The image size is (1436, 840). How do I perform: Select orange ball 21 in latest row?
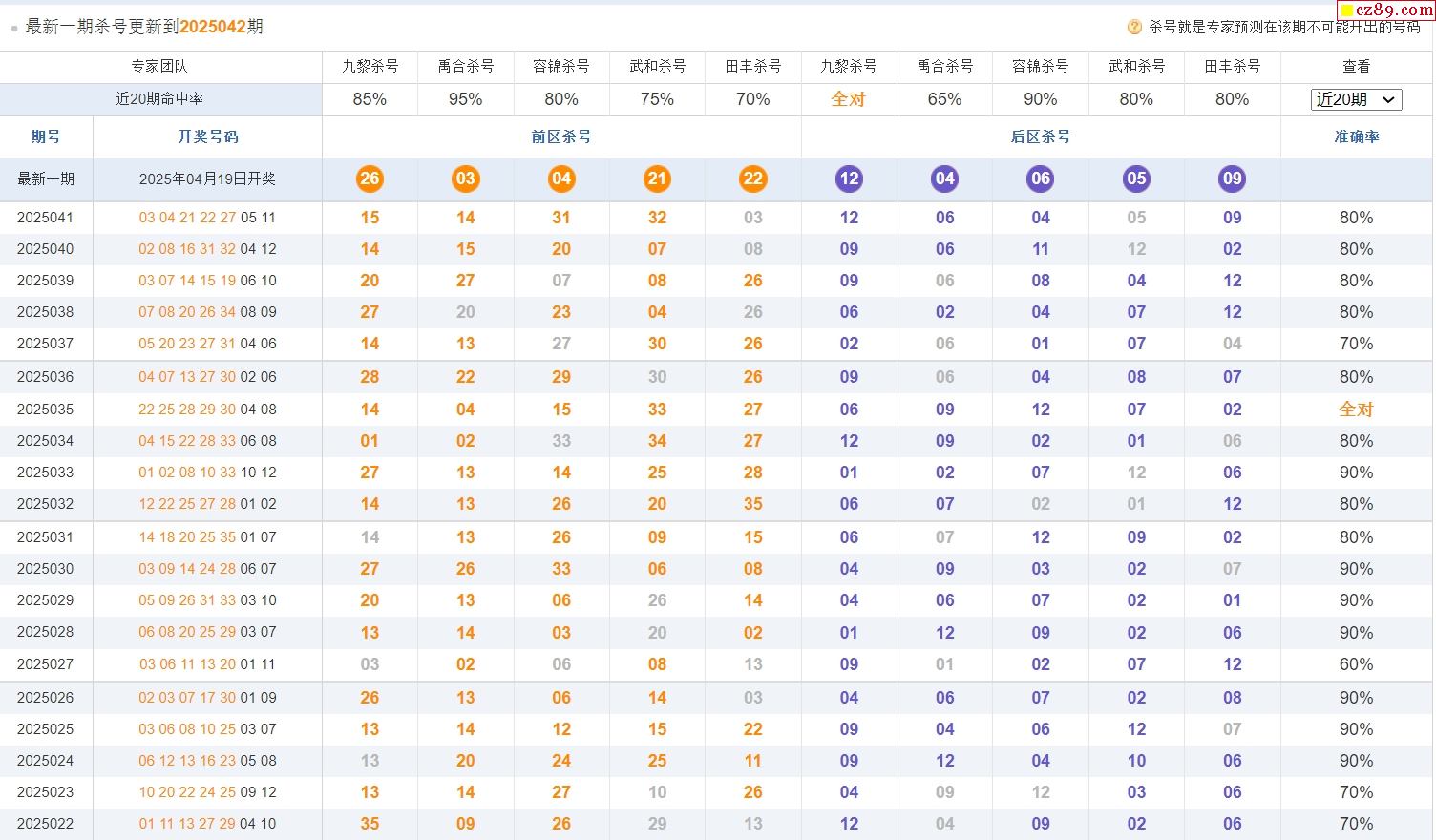(657, 178)
